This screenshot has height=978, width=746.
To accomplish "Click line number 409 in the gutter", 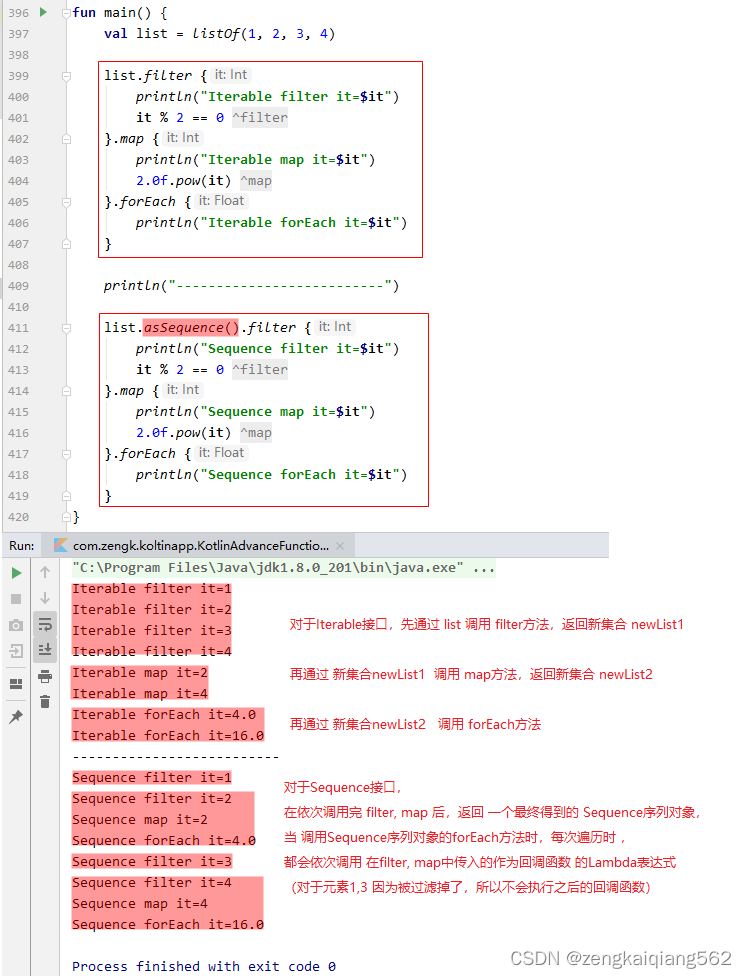I will click(19, 286).
